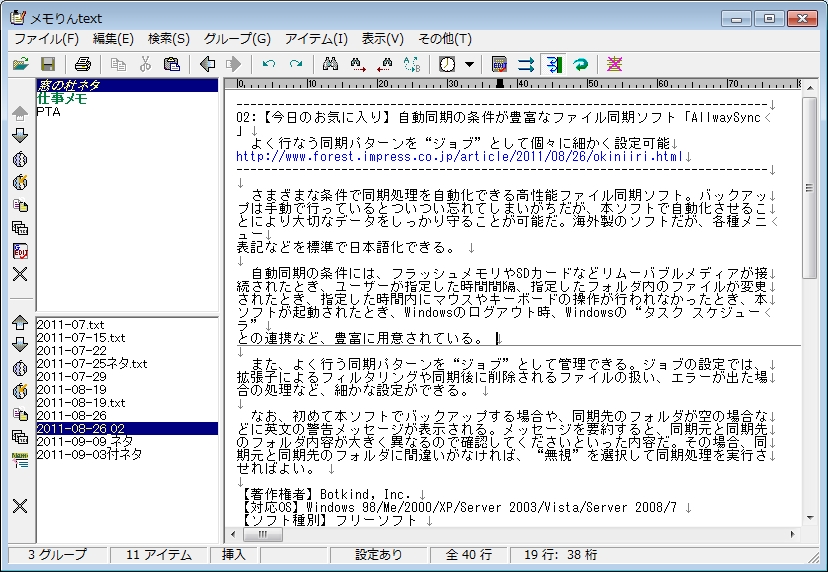Click the right arrow forward icon
This screenshot has height=572, width=828.
pos(233,64)
